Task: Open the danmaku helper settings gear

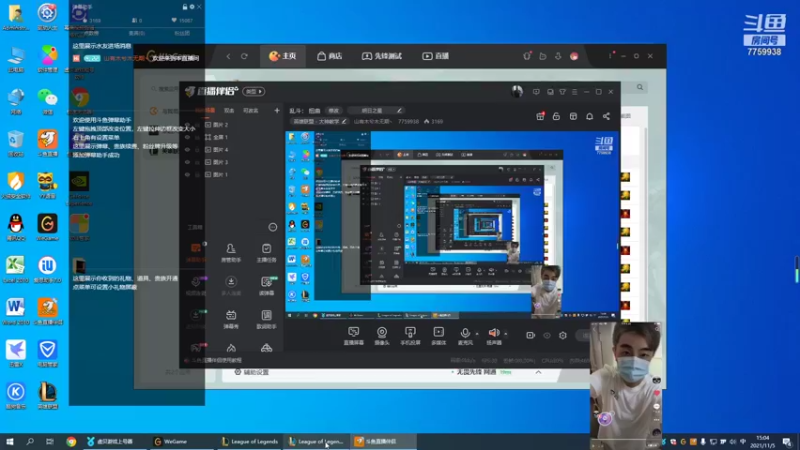Action: 192,7
